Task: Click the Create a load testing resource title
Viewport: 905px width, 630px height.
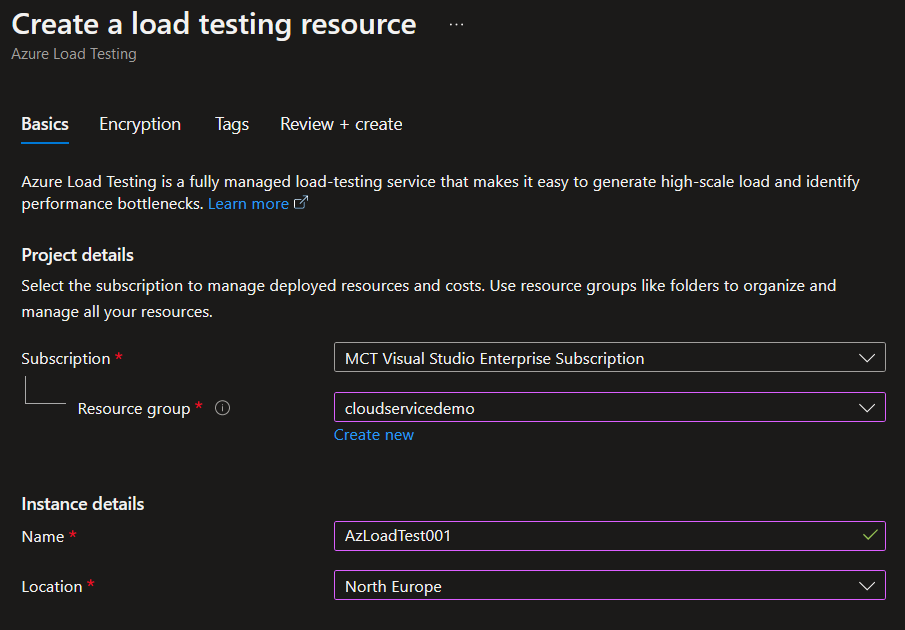Action: pyautogui.click(x=214, y=24)
